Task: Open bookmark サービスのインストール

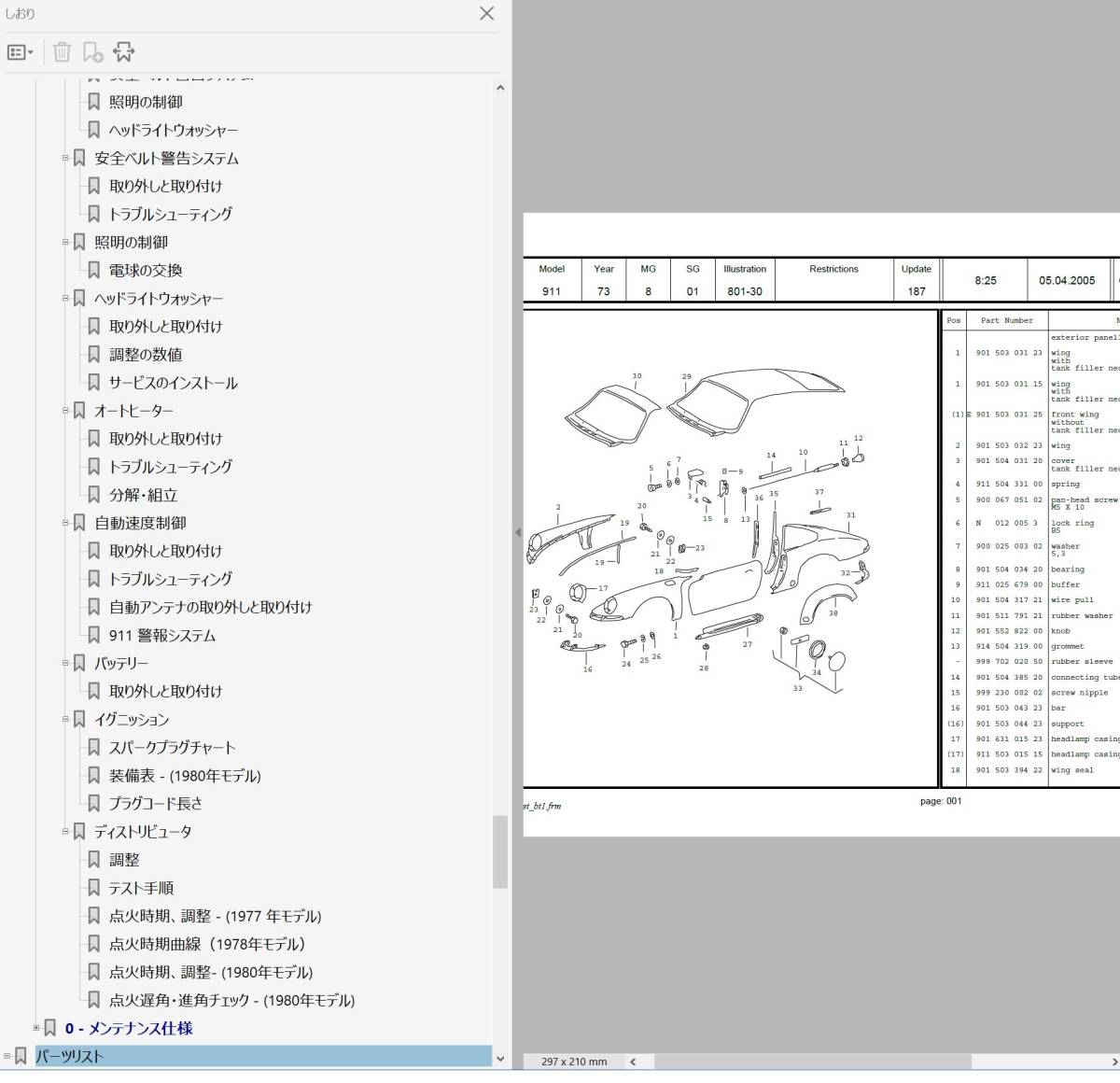Action: point(173,383)
